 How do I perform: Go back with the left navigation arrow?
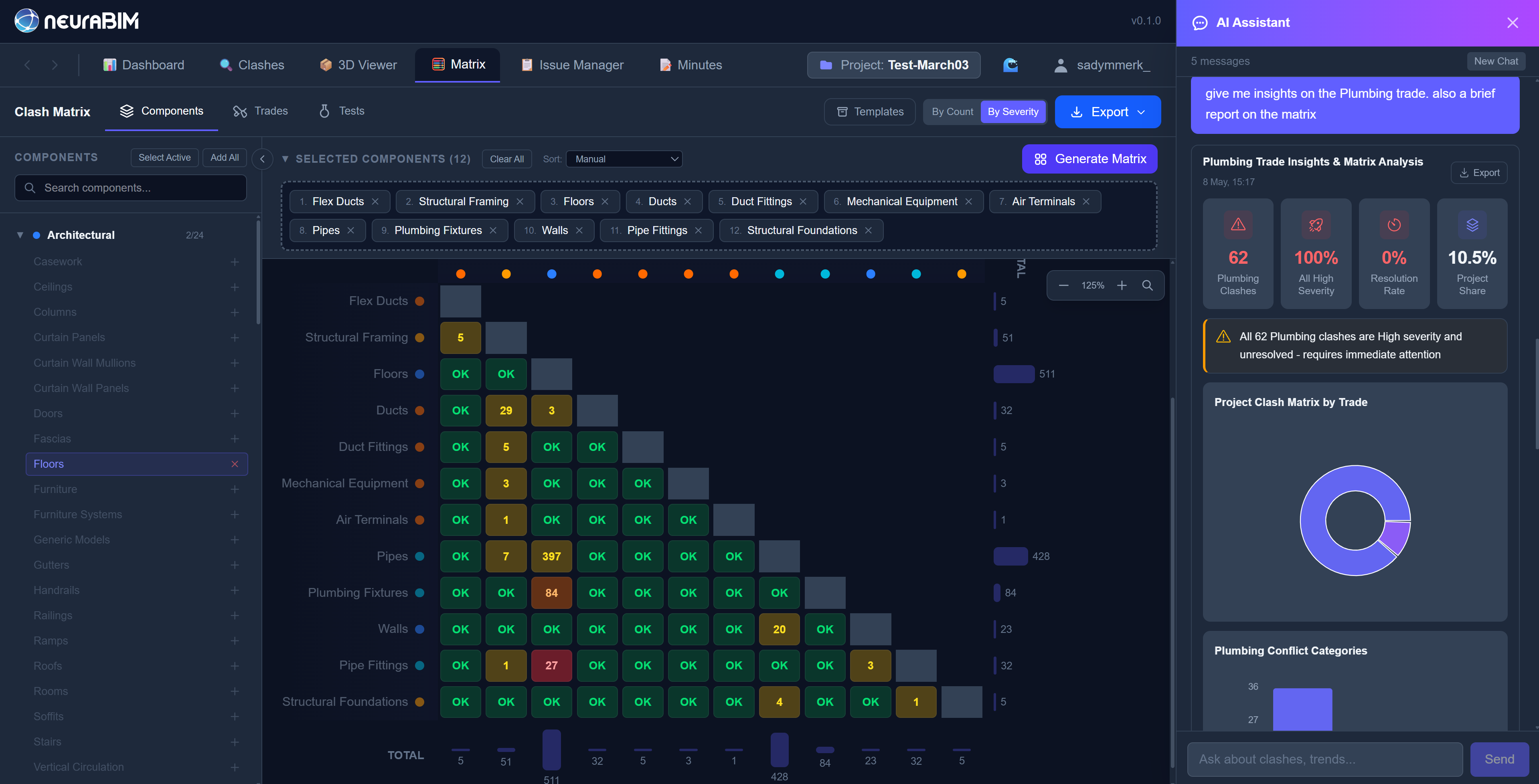27,65
